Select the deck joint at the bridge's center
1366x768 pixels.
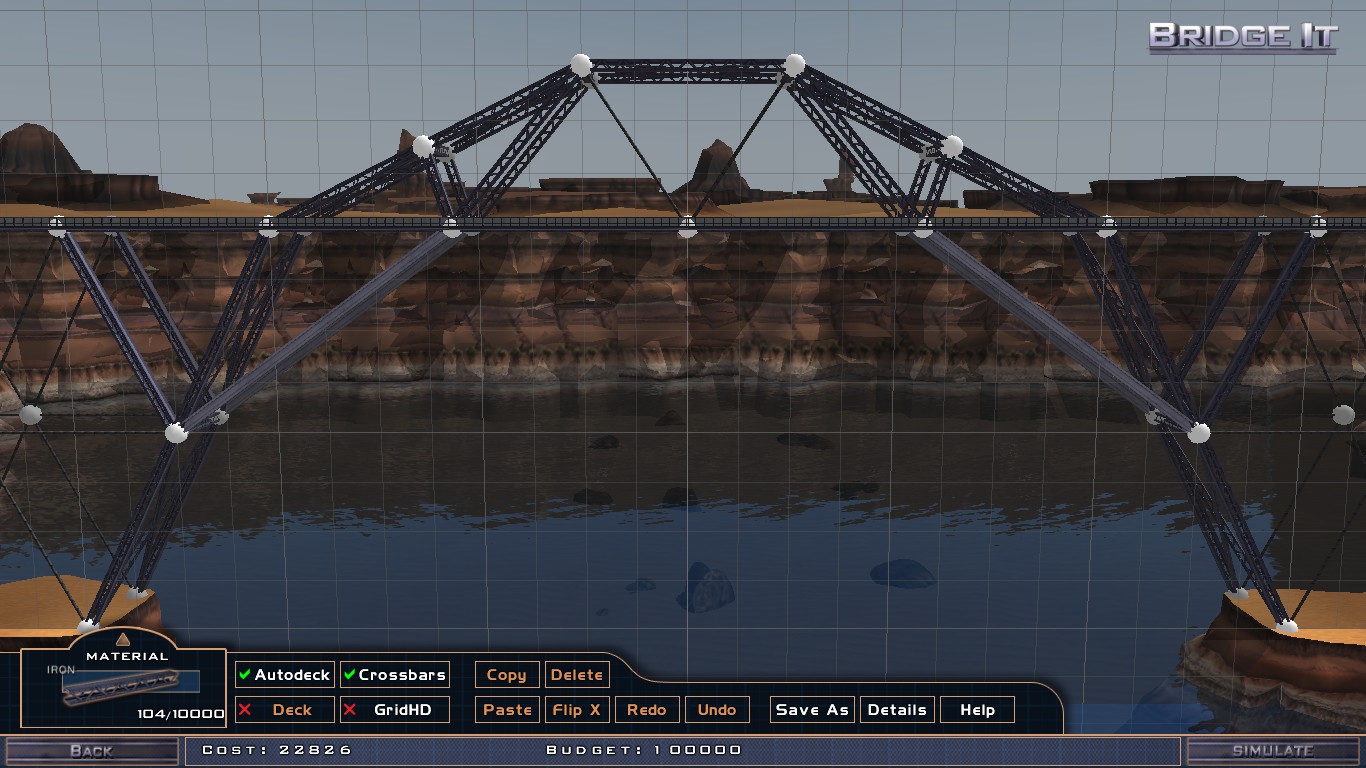click(687, 226)
